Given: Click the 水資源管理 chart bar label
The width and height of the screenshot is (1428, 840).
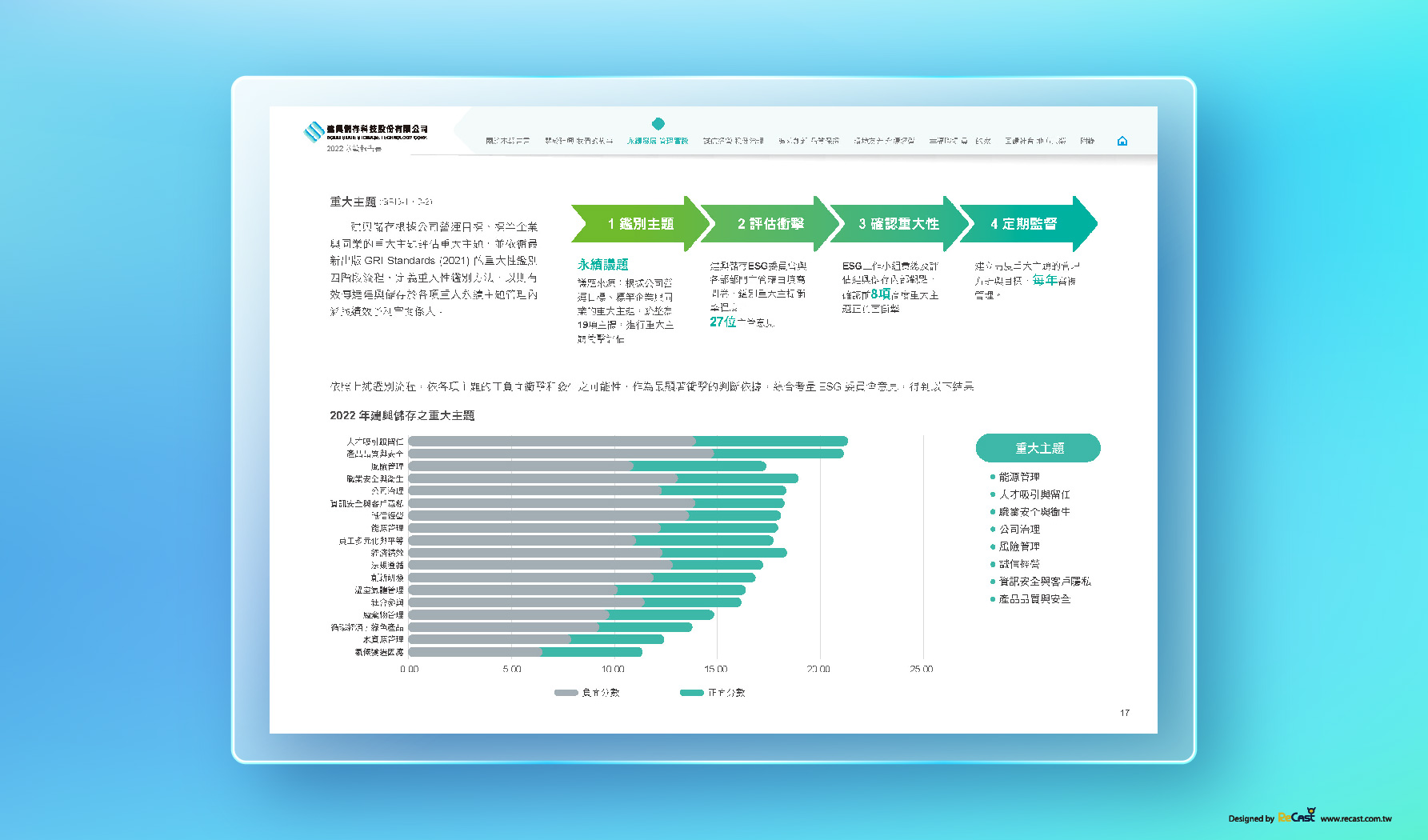Looking at the screenshot, I should [x=383, y=640].
